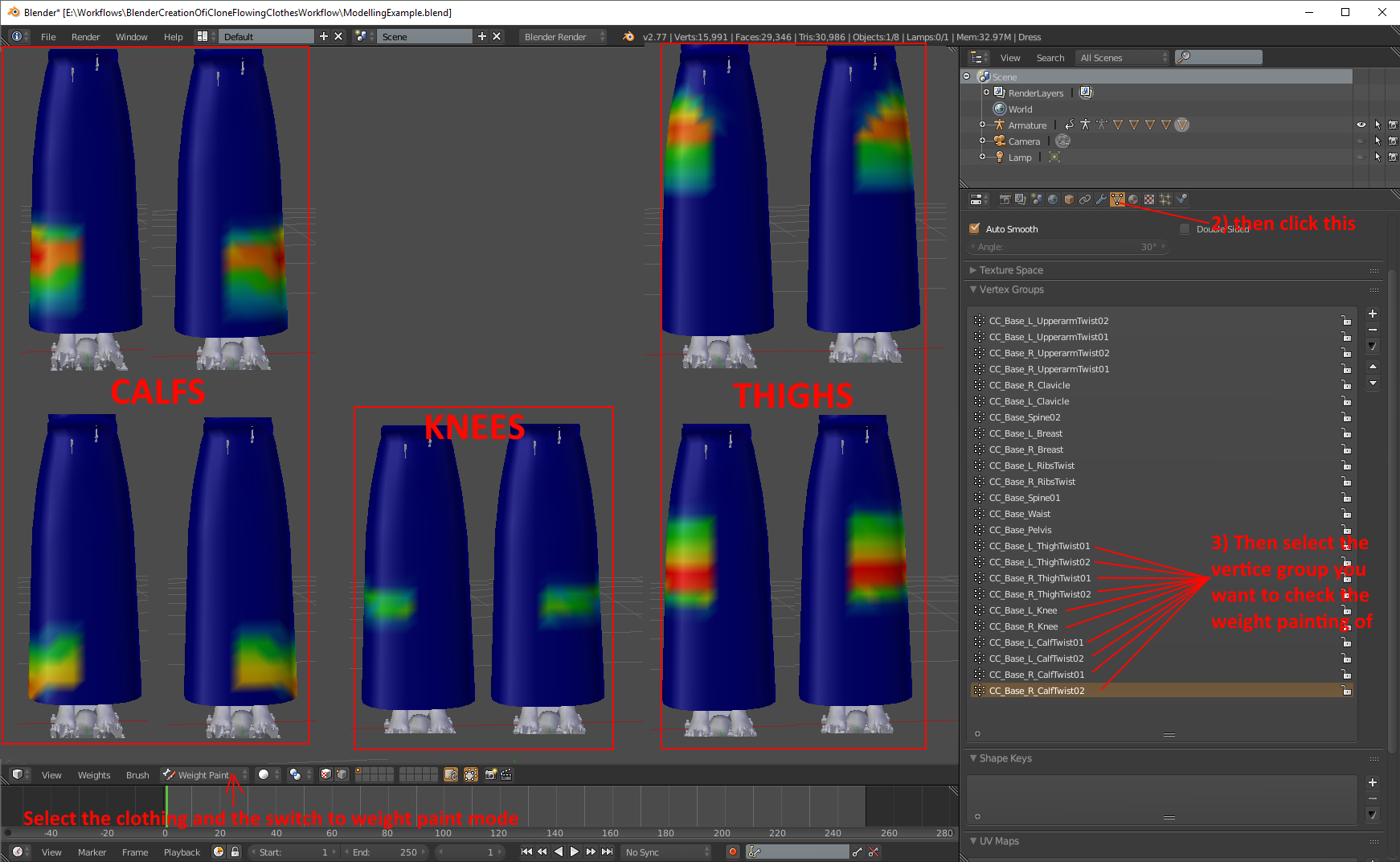Open the No Sync playback dropdown
Viewport: 1400px width, 862px height.
click(x=668, y=852)
